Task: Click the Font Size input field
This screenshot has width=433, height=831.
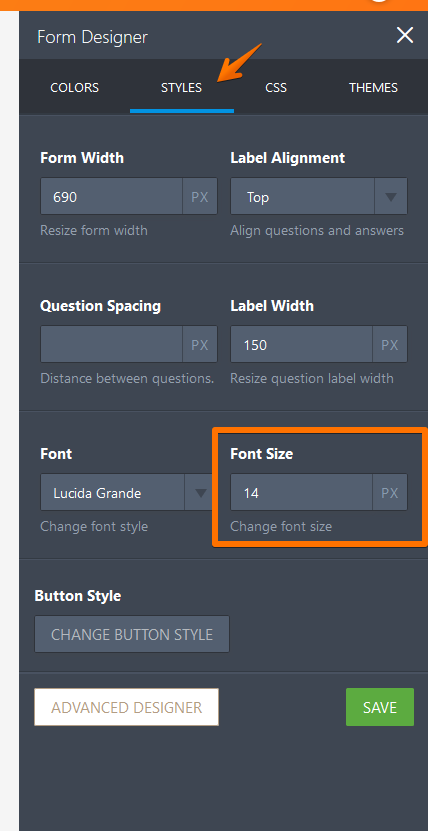Action: 302,493
